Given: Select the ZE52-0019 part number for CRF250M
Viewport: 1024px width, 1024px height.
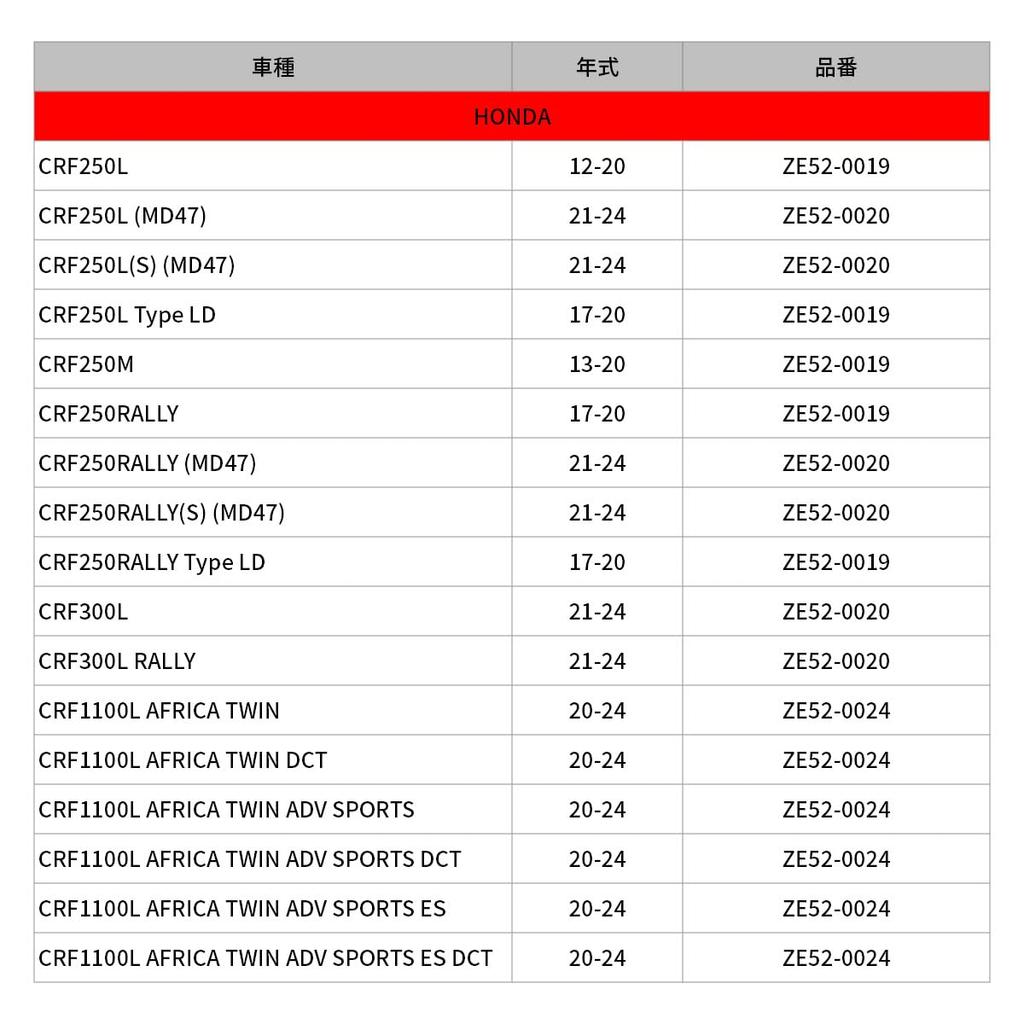Looking at the screenshot, I should click(836, 364).
